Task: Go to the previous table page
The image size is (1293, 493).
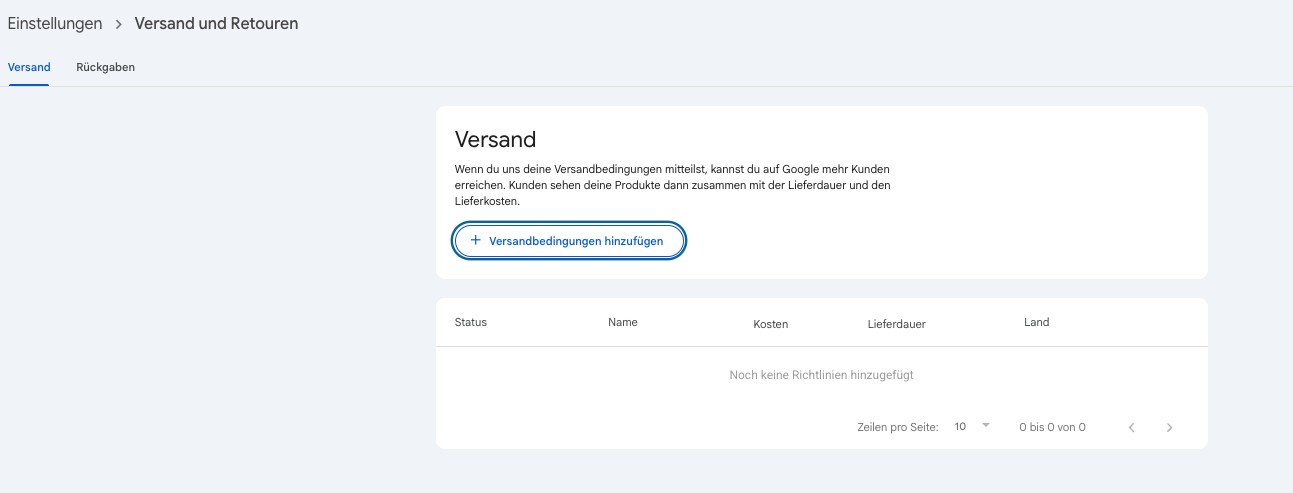Action: click(x=1132, y=427)
